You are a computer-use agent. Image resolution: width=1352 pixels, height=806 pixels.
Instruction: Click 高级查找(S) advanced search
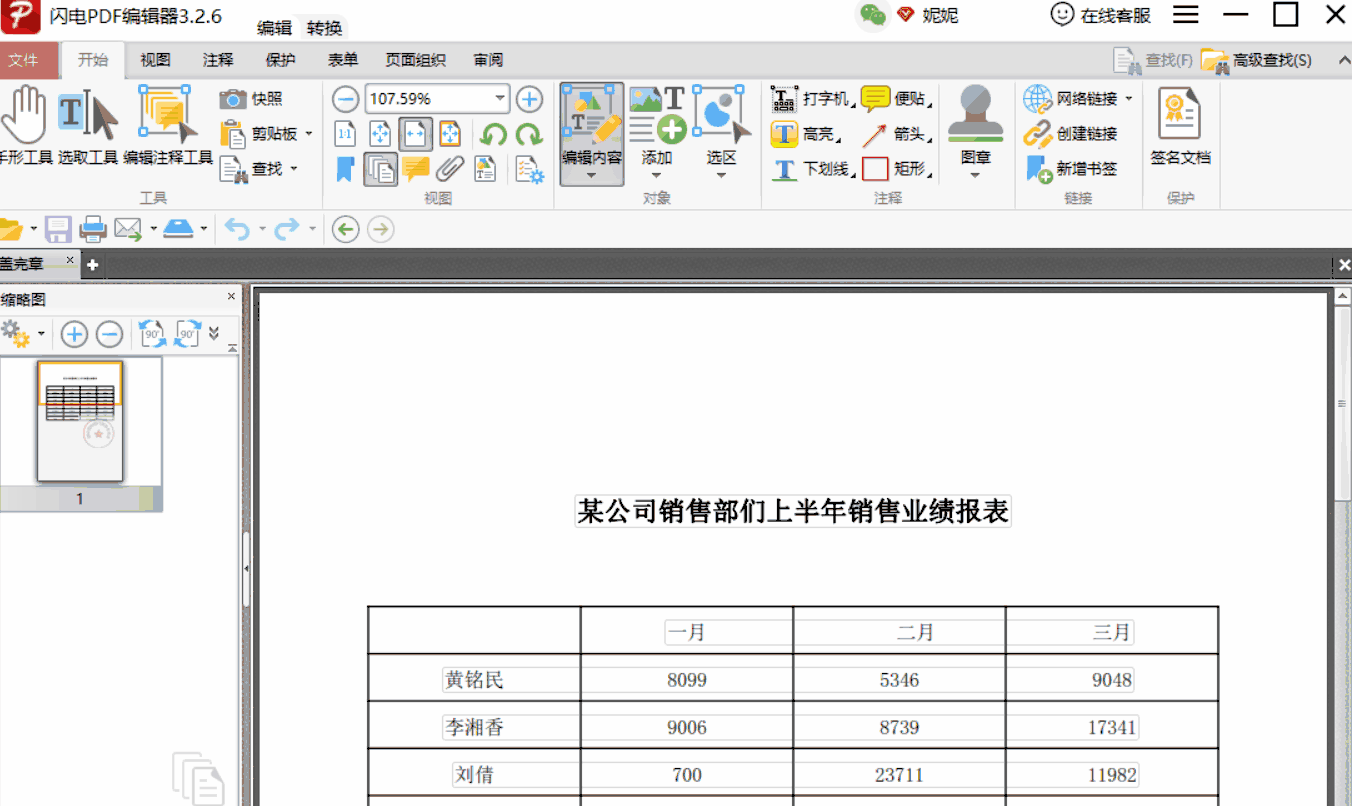pos(1256,61)
